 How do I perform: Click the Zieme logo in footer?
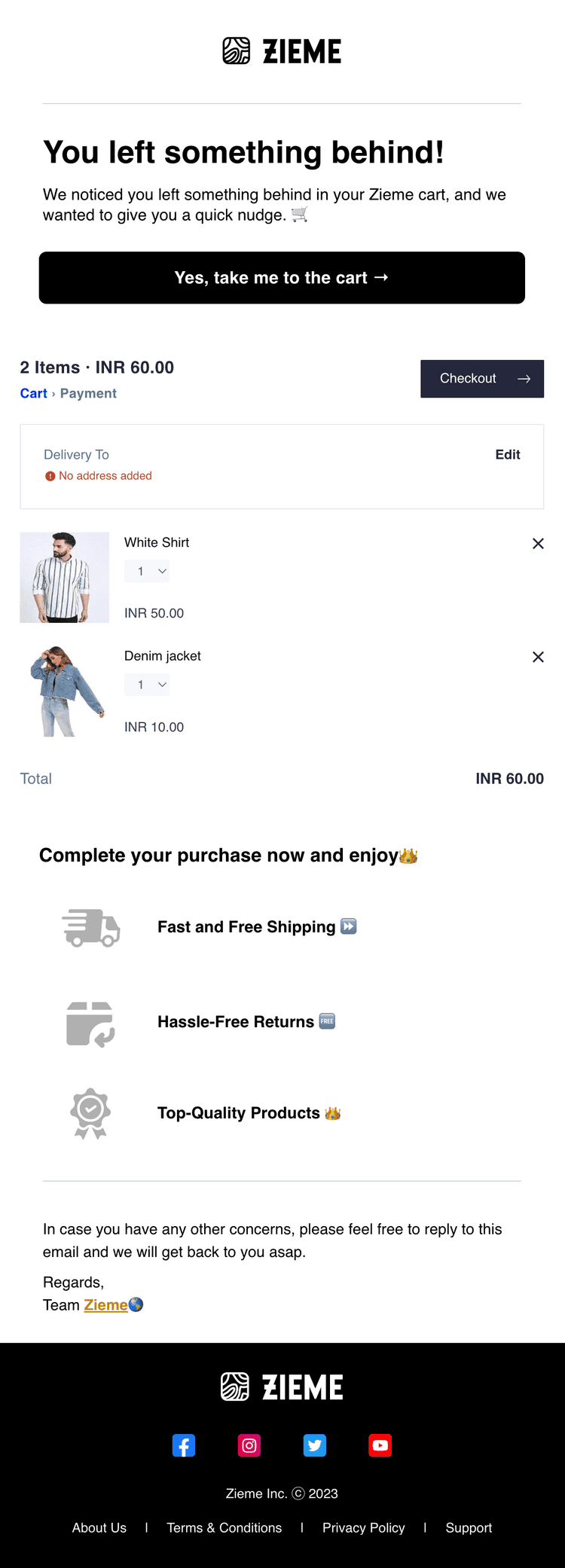click(x=282, y=1386)
